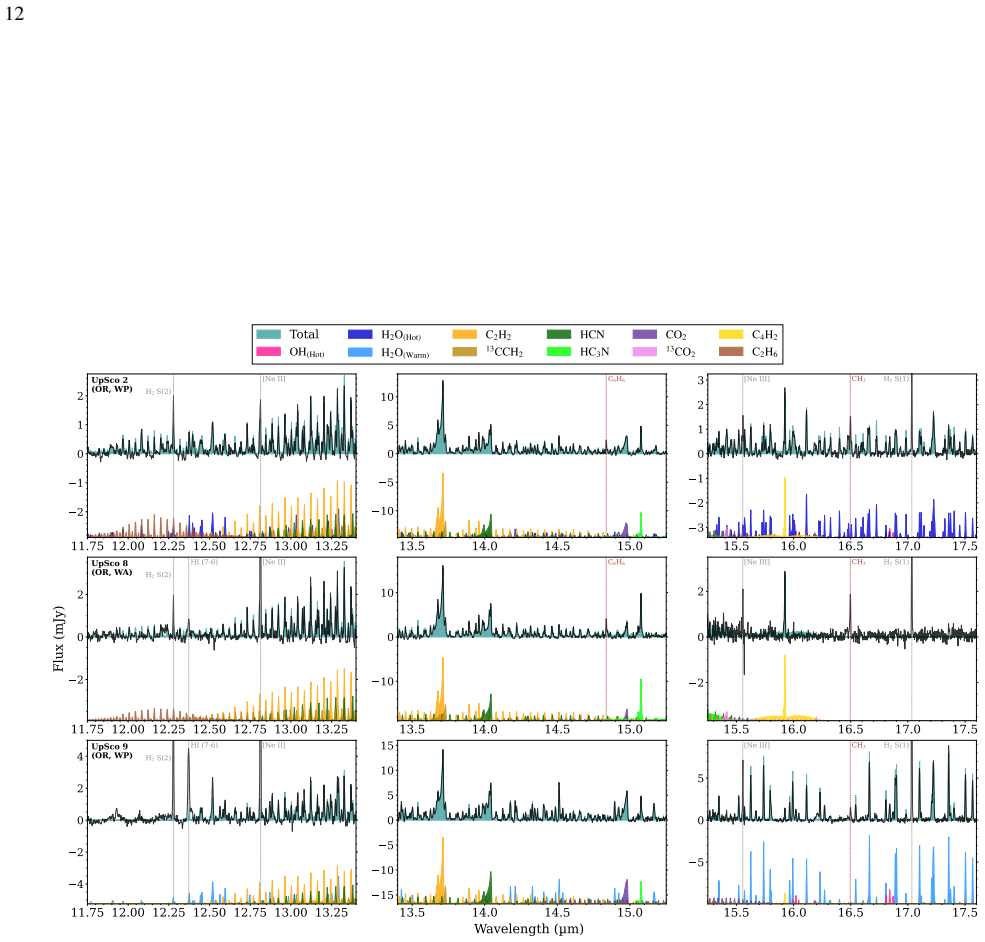
Task: Click the dark green HCN legend swatch
Action: [x=558, y=335]
